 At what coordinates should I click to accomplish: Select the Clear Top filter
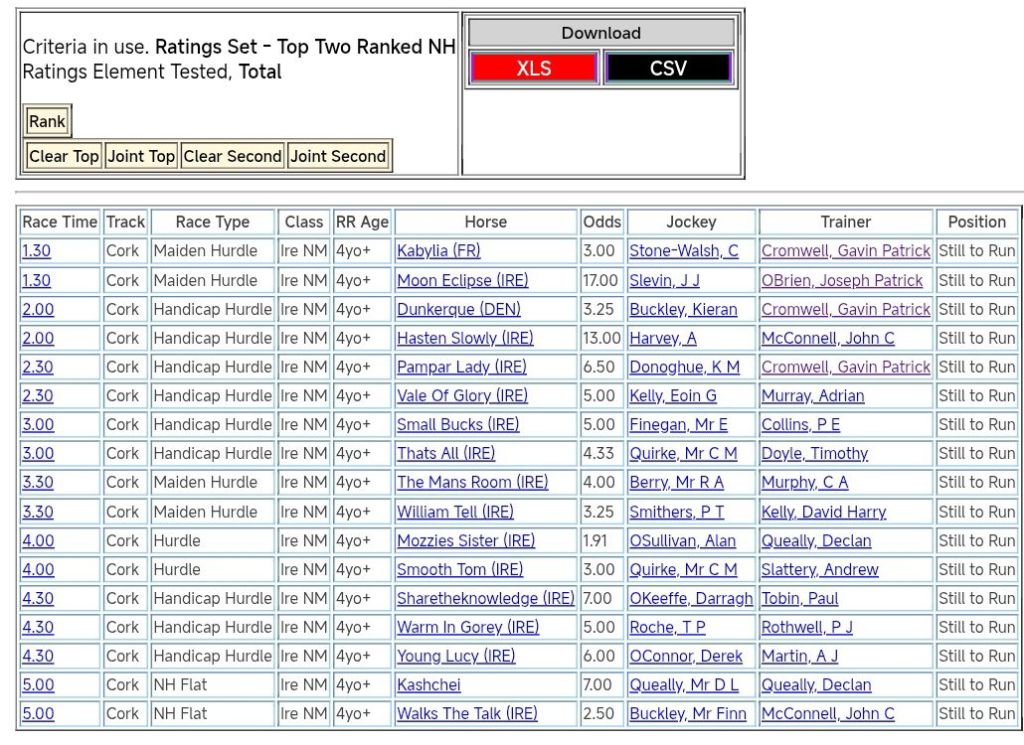[x=64, y=156]
